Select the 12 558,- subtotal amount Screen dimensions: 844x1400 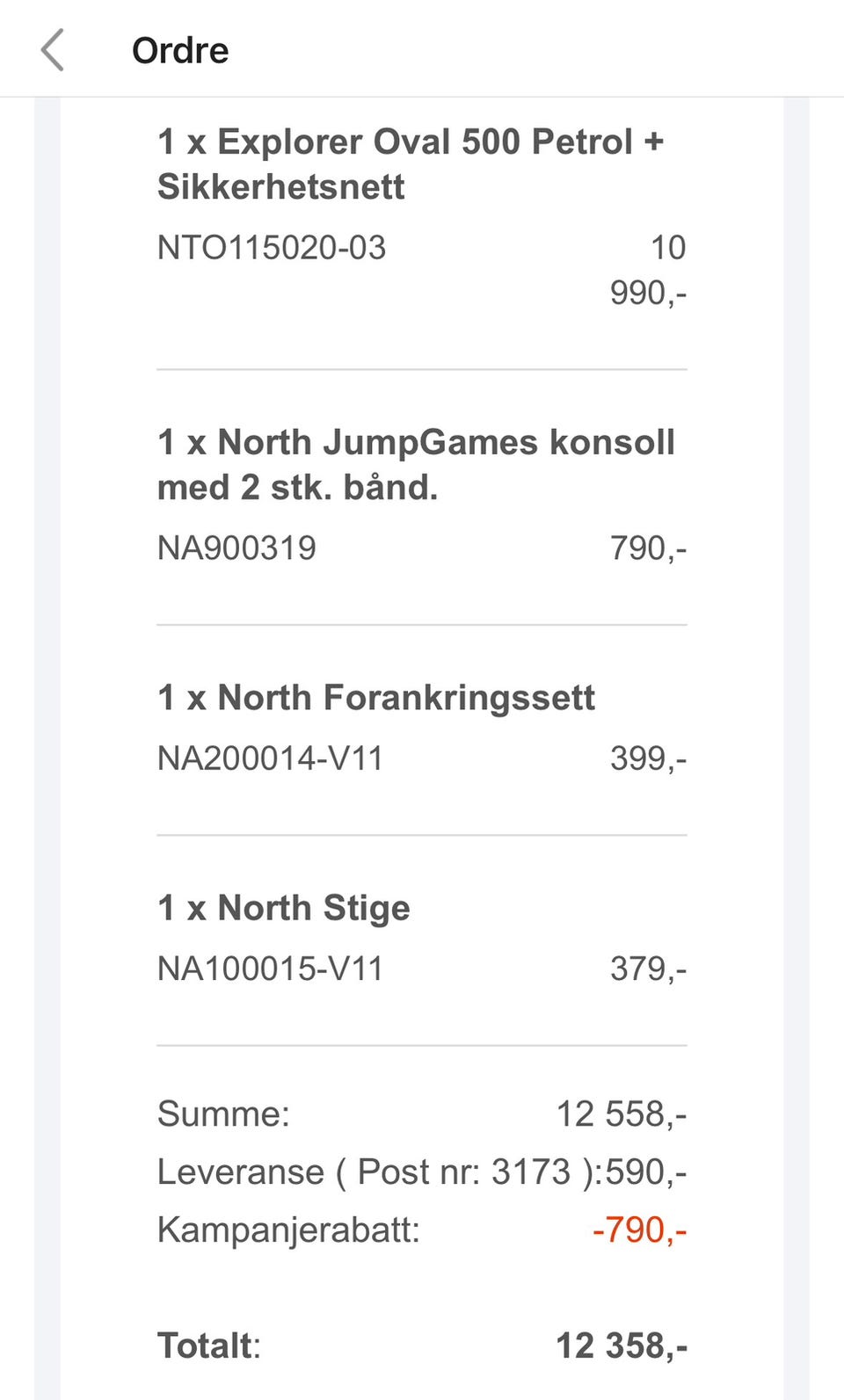coord(621,1114)
